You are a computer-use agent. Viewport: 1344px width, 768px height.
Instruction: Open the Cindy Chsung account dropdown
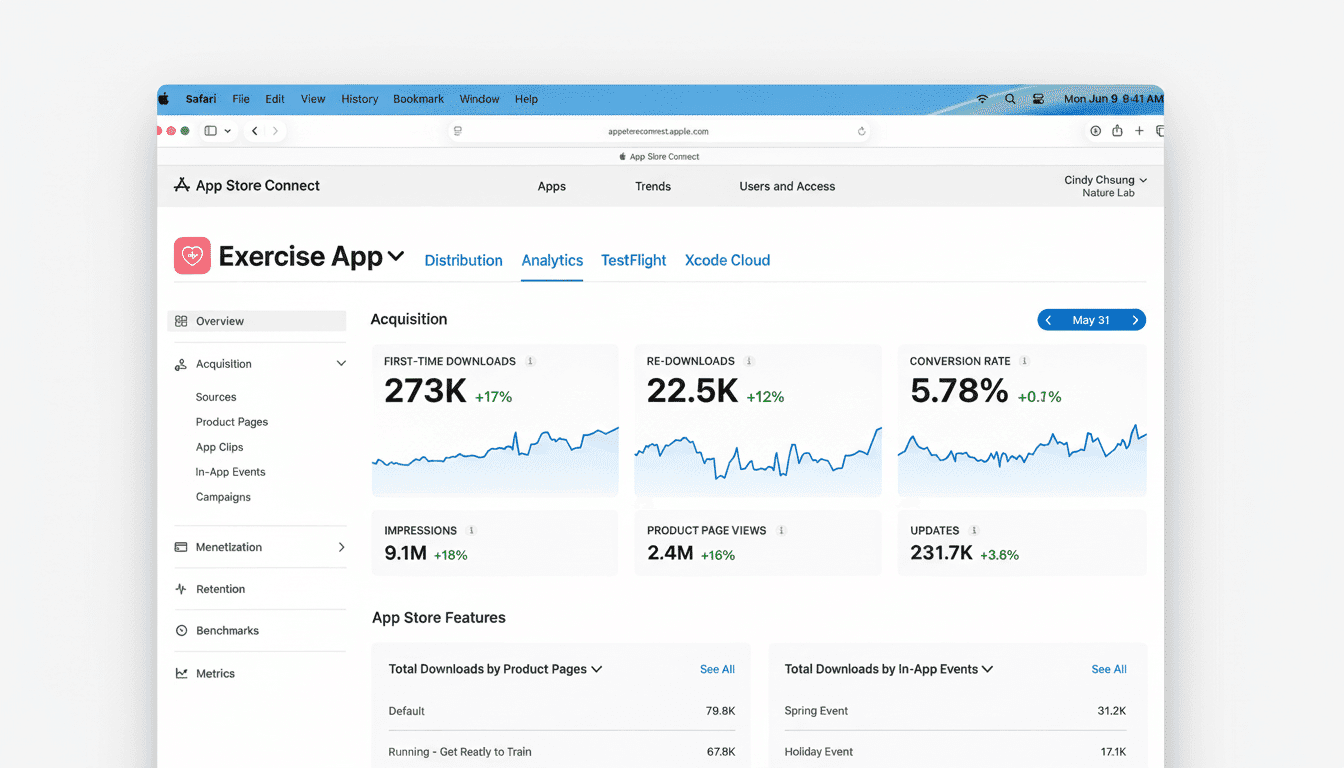(1105, 179)
